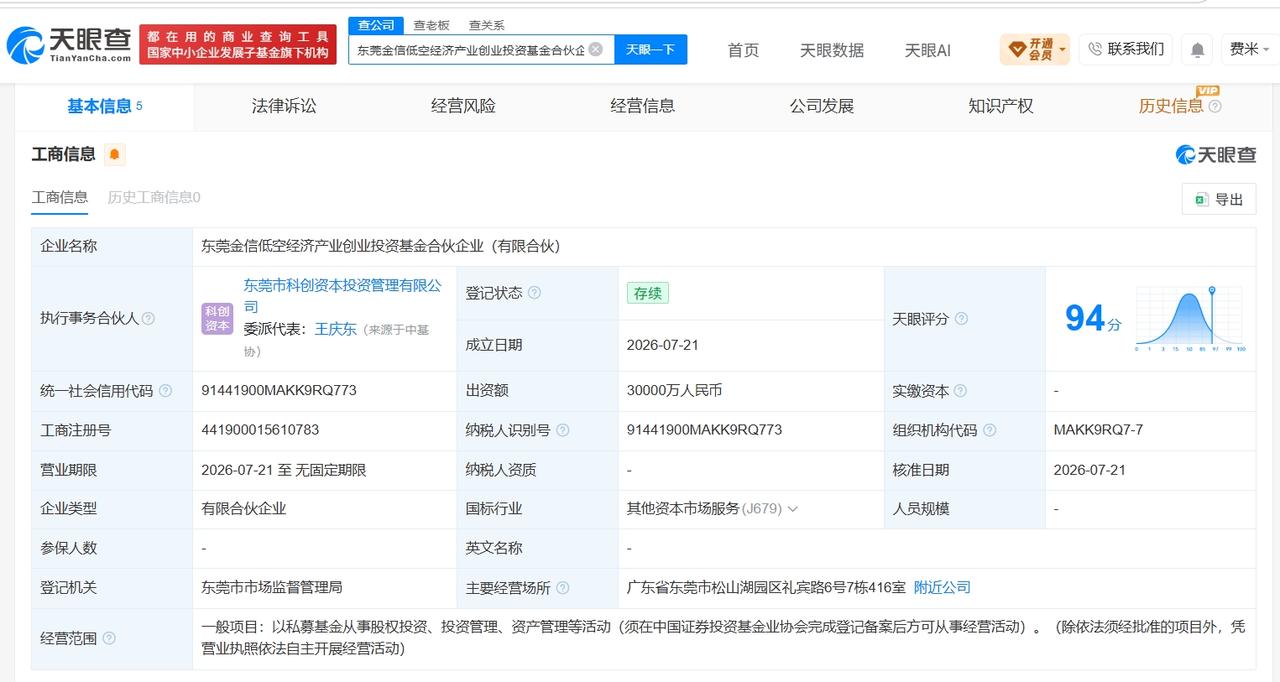Click the 有限合伙企业 enterprise type value
Screen dimensions: 1280x682
pyautogui.click(x=244, y=509)
